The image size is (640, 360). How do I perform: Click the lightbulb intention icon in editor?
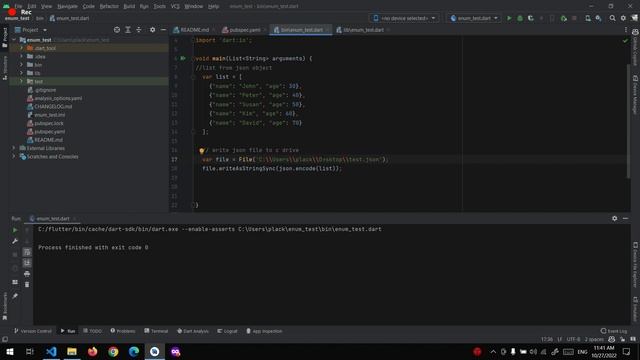click(201, 151)
